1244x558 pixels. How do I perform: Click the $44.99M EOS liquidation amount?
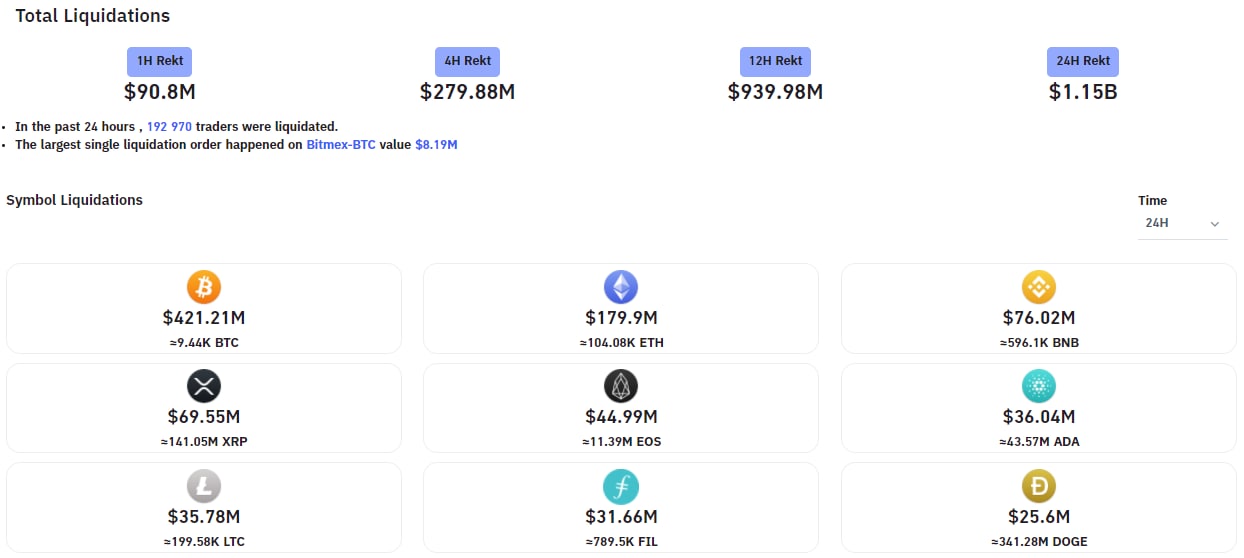coord(621,416)
